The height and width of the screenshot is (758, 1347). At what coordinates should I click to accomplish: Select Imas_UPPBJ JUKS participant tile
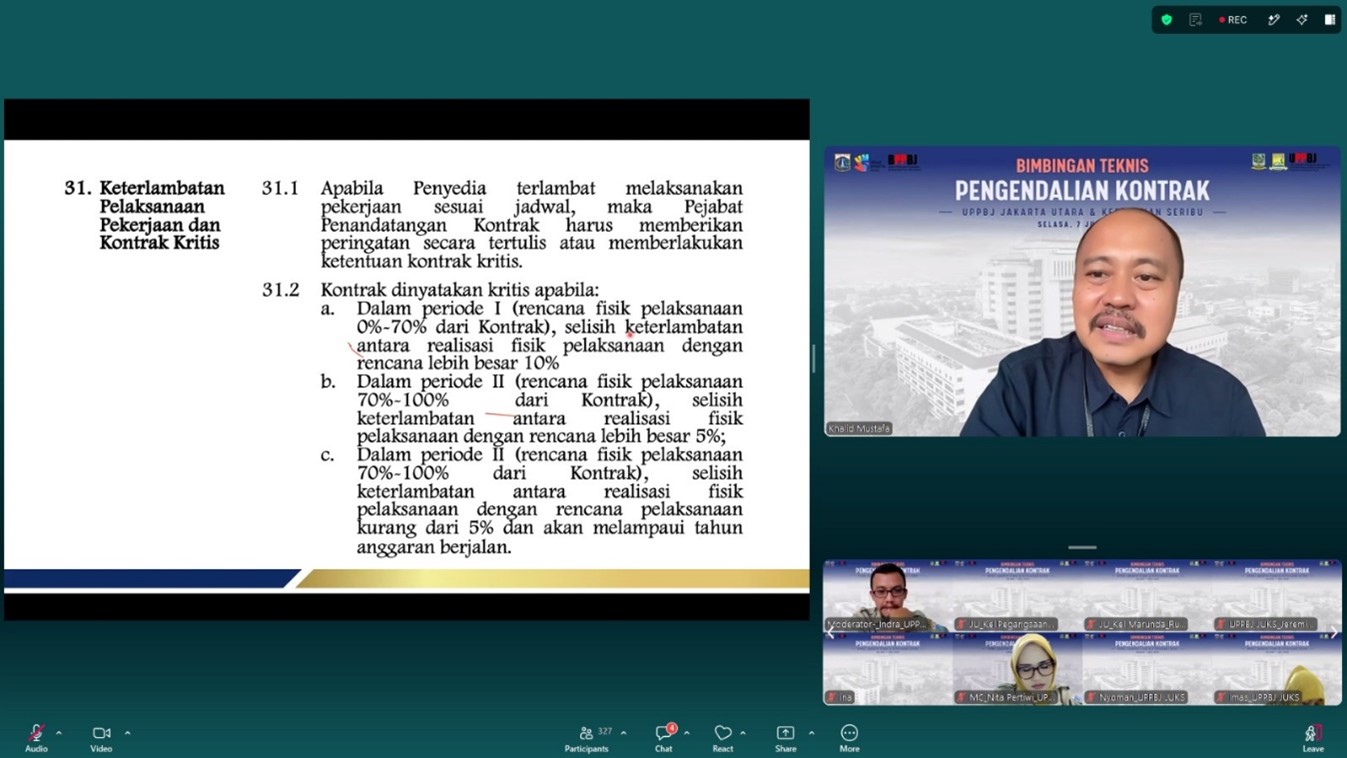point(1277,669)
